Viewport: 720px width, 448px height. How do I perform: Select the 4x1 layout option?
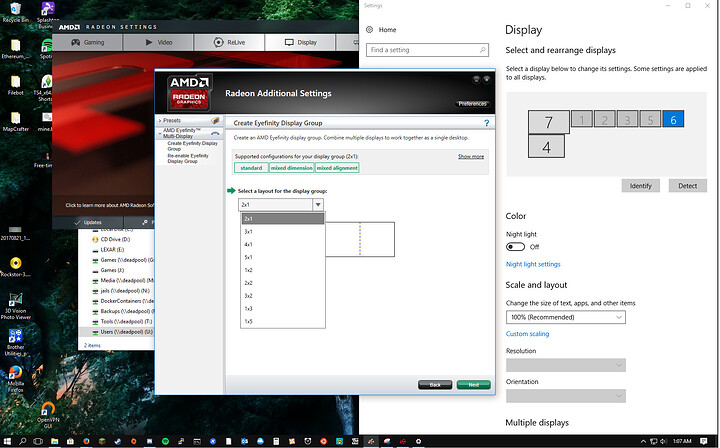click(283, 244)
